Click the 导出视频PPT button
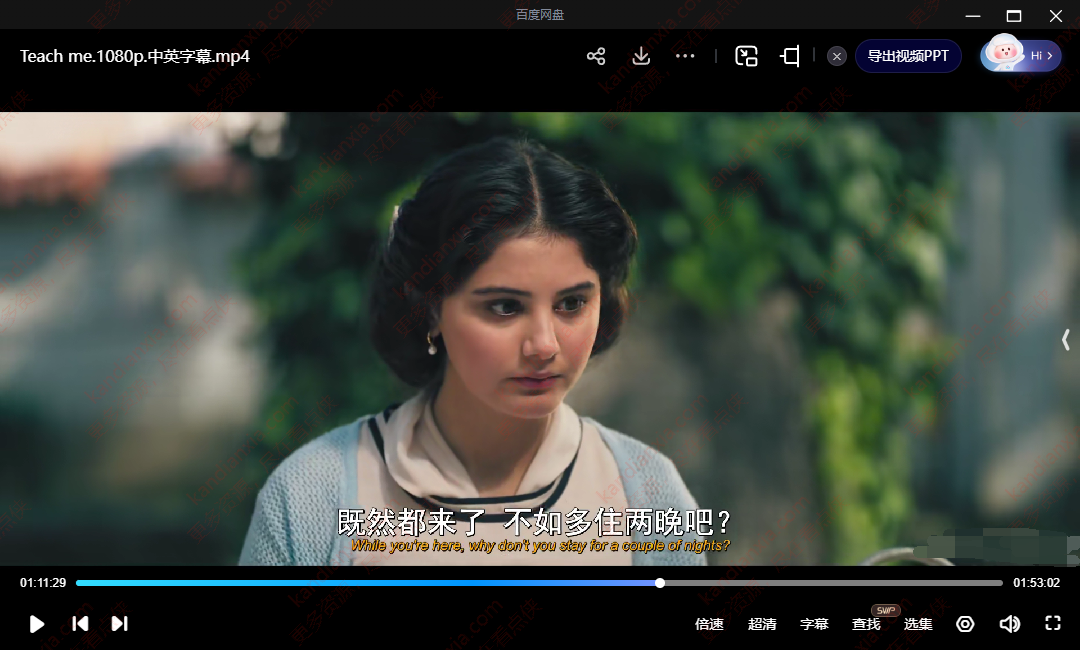Screen dimensions: 1080x650 tap(908, 56)
